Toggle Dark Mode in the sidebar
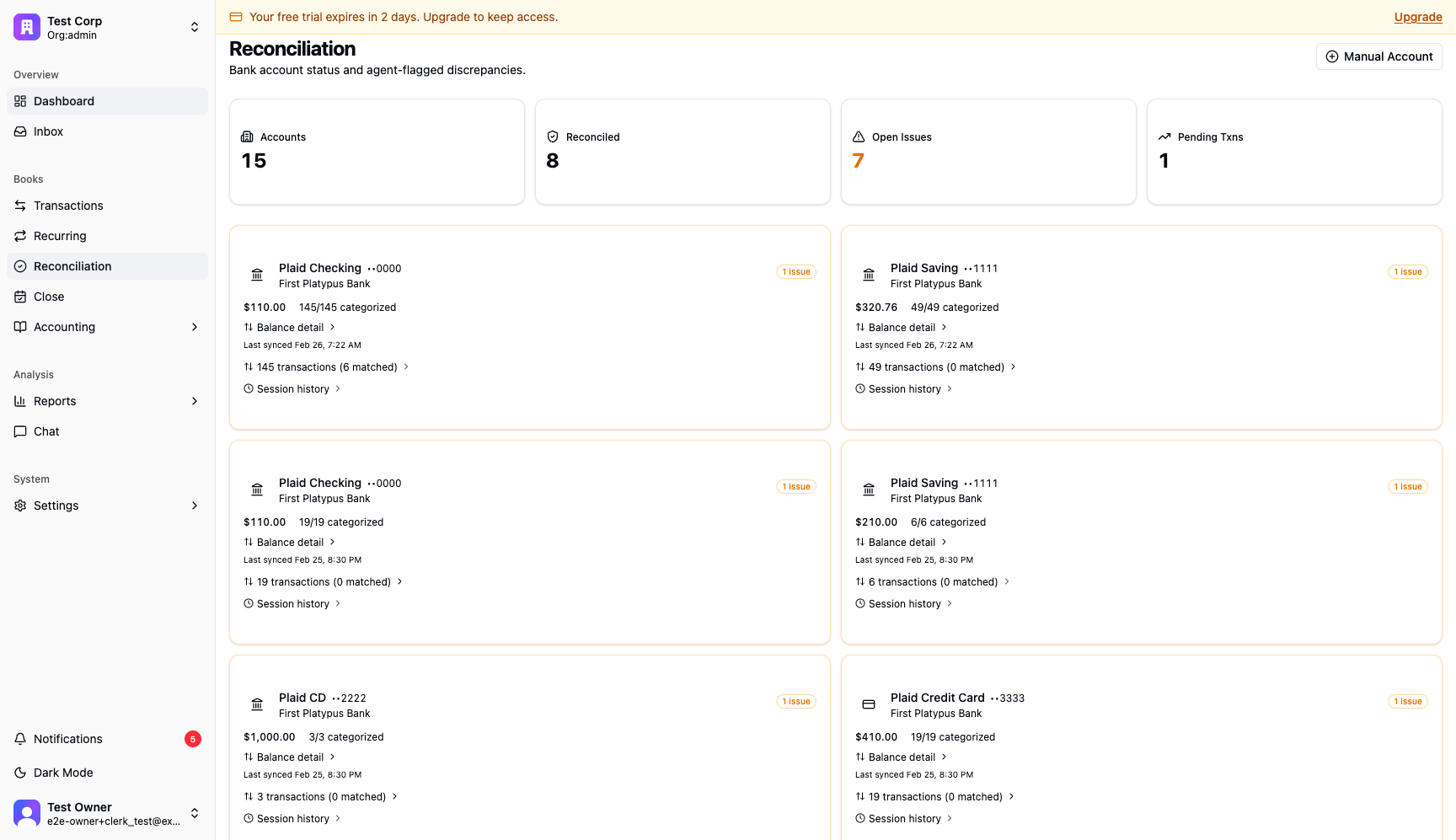1456x840 pixels. [107, 773]
